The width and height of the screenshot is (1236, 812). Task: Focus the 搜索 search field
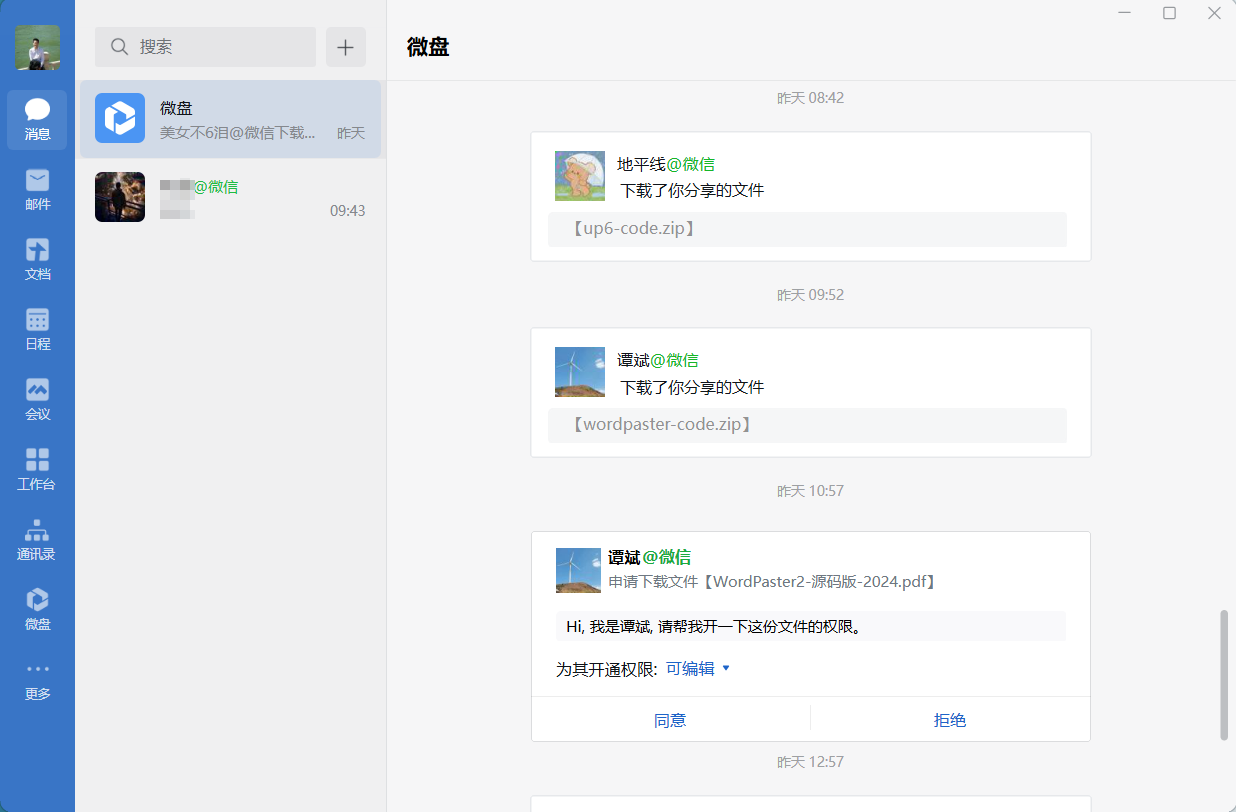(205, 47)
